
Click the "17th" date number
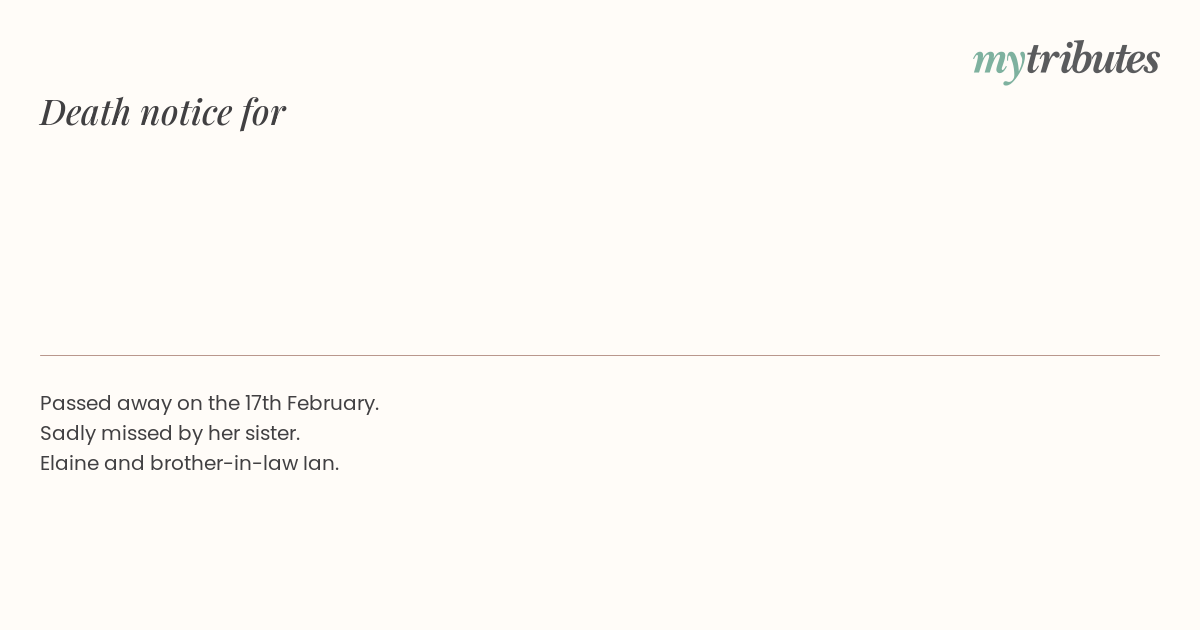coord(263,403)
